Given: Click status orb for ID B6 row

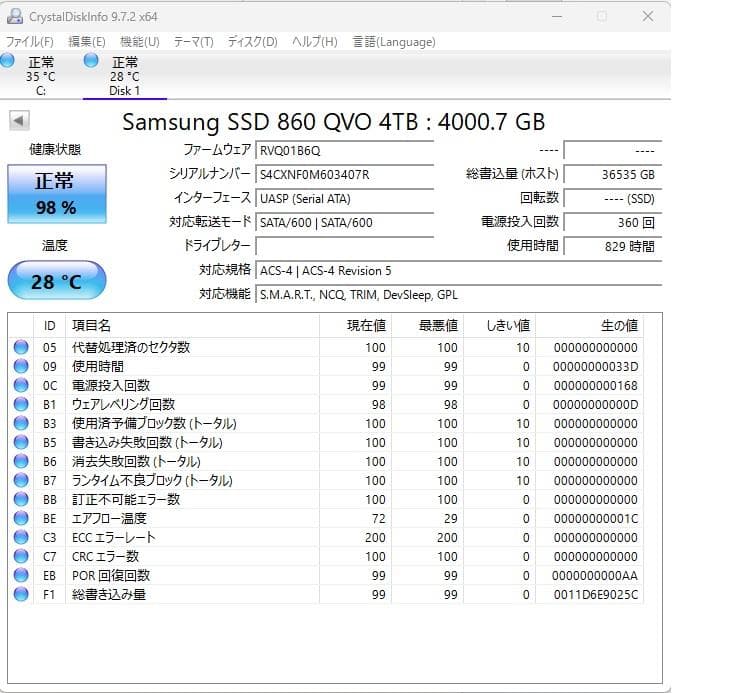Looking at the screenshot, I should tap(21, 461).
